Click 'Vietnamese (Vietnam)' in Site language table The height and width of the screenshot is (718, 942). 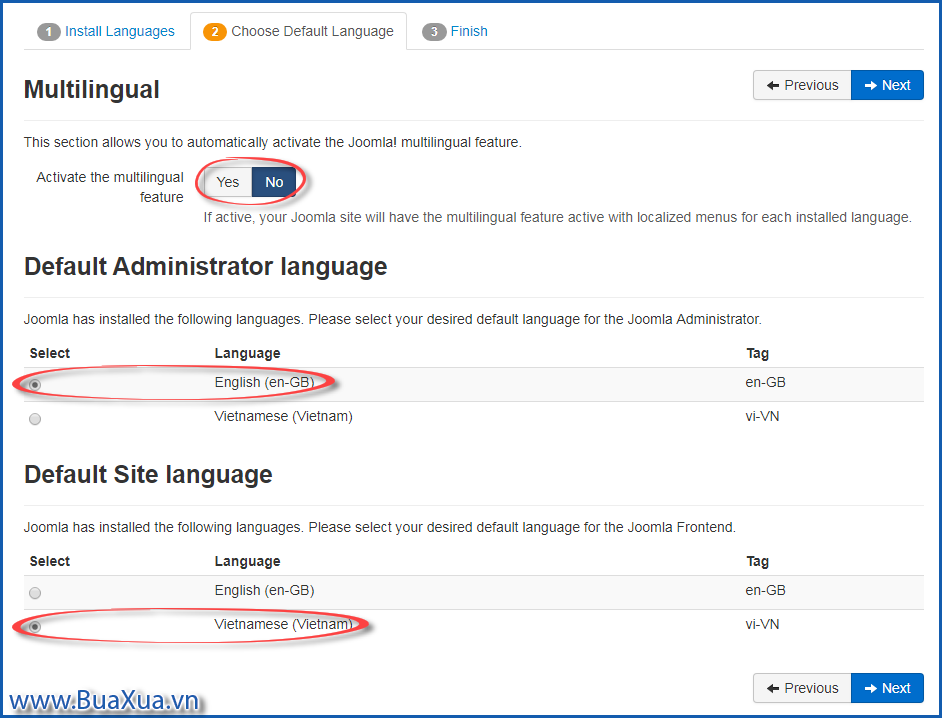pyautogui.click(x=284, y=624)
